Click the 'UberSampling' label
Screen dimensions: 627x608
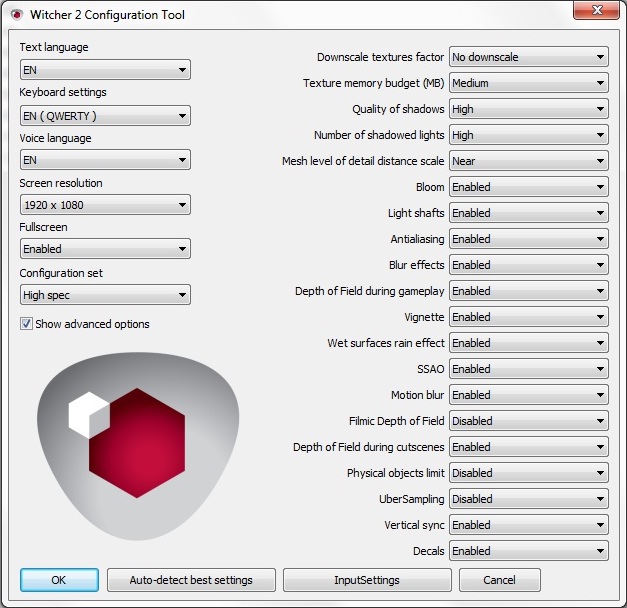click(411, 499)
